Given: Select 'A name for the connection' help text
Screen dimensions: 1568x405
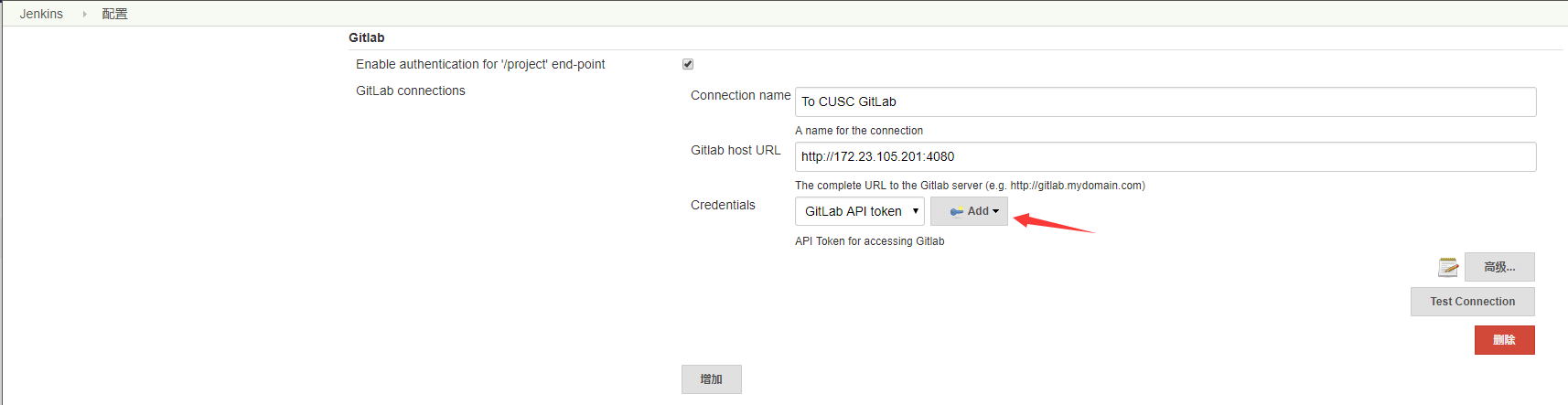Looking at the screenshot, I should pyautogui.click(x=859, y=131).
